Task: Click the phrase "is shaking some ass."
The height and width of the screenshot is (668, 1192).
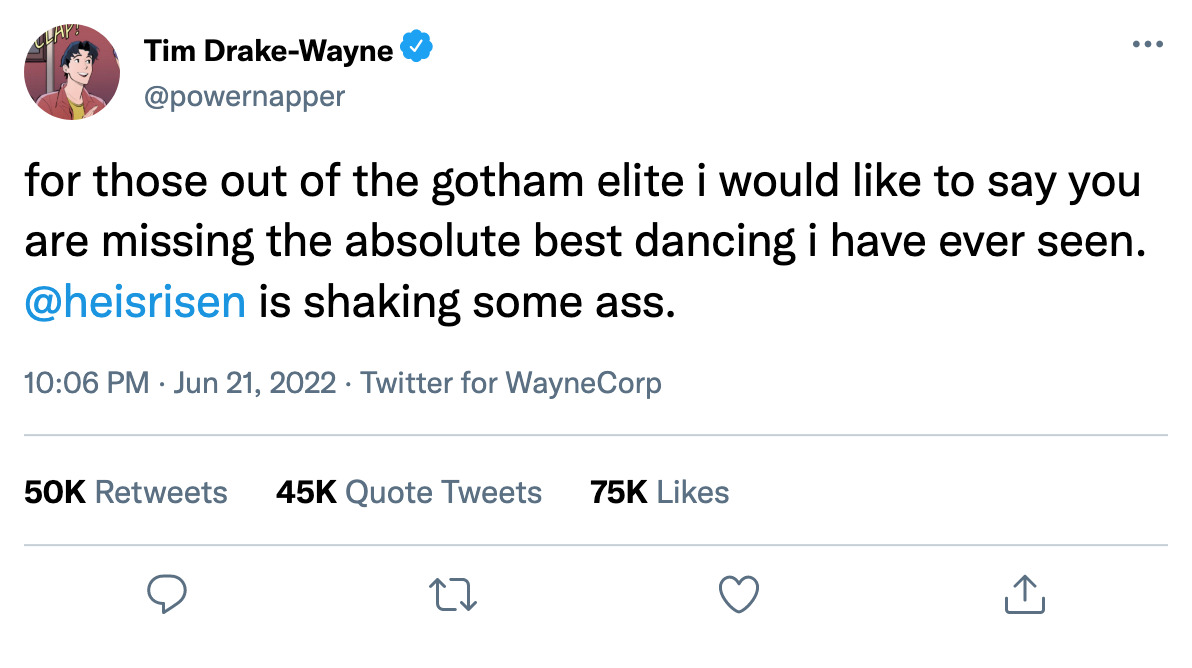Action: click(x=463, y=300)
